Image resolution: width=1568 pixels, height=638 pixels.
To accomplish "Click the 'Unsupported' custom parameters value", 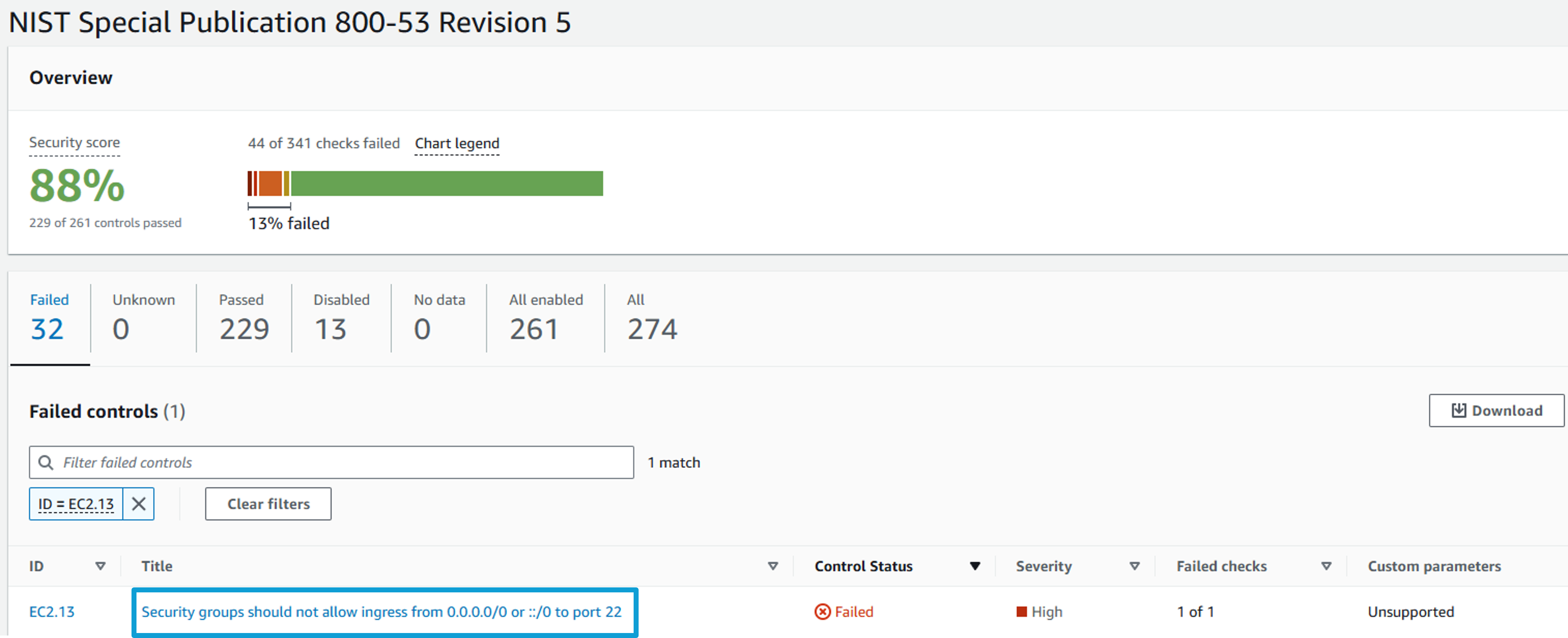I will click(x=1410, y=611).
